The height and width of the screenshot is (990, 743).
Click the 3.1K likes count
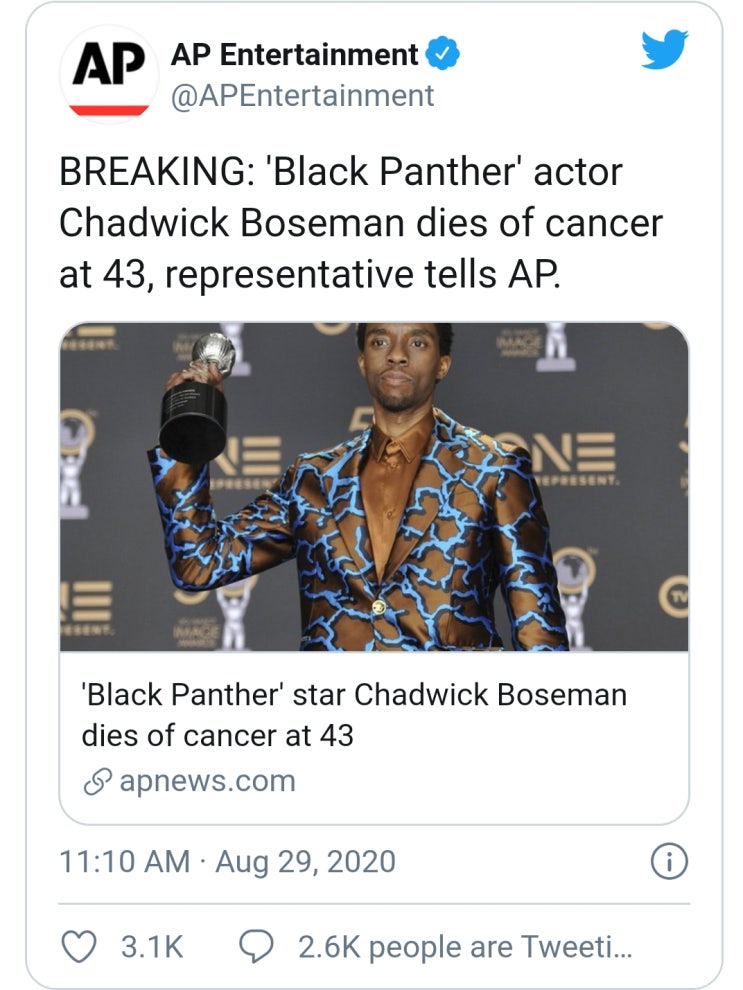point(152,946)
